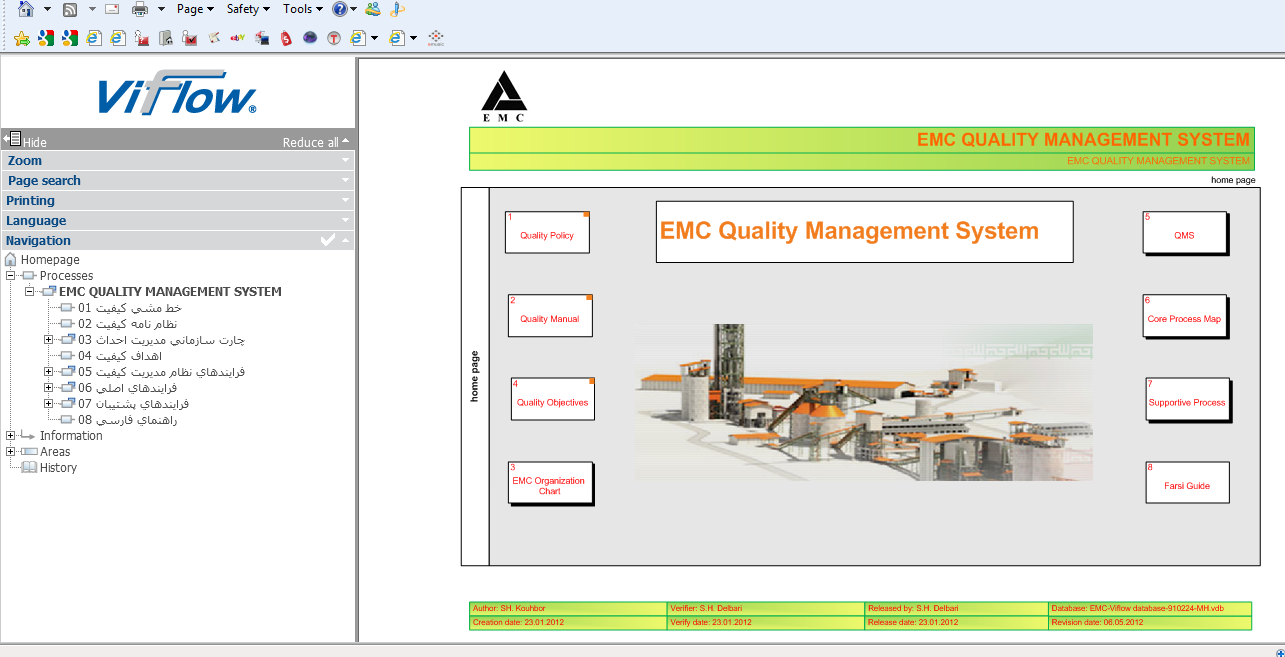Open the EMC Organization Chart box
Screen dimensions: 1285x657
tap(550, 483)
